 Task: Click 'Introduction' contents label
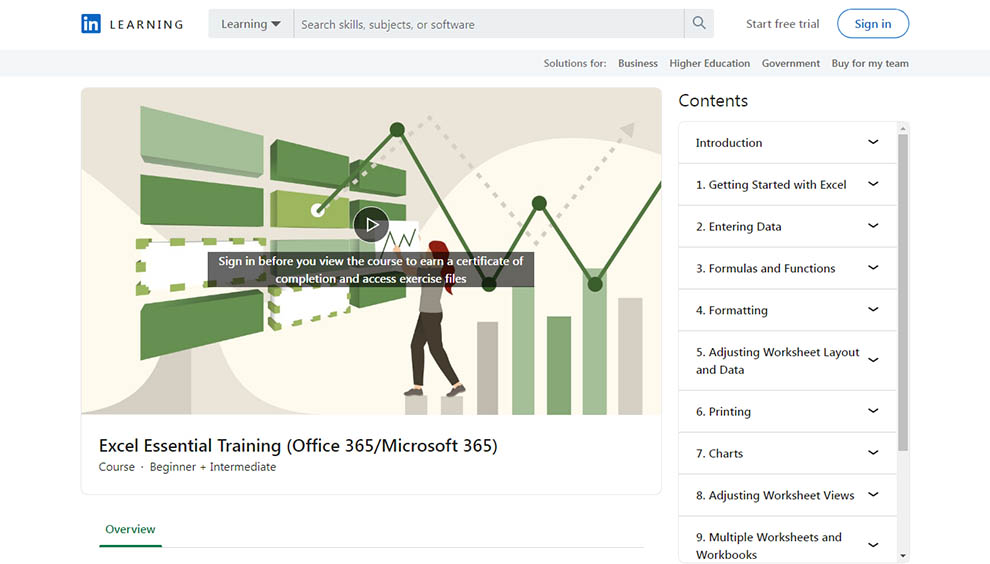(729, 143)
